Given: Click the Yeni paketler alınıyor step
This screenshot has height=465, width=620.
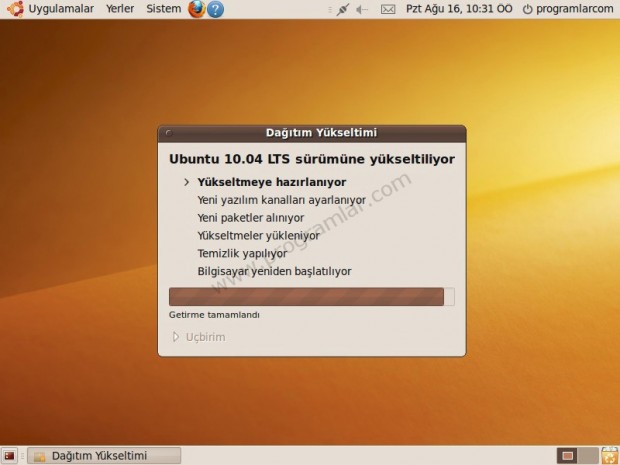Looking at the screenshot, I should tap(251, 218).
